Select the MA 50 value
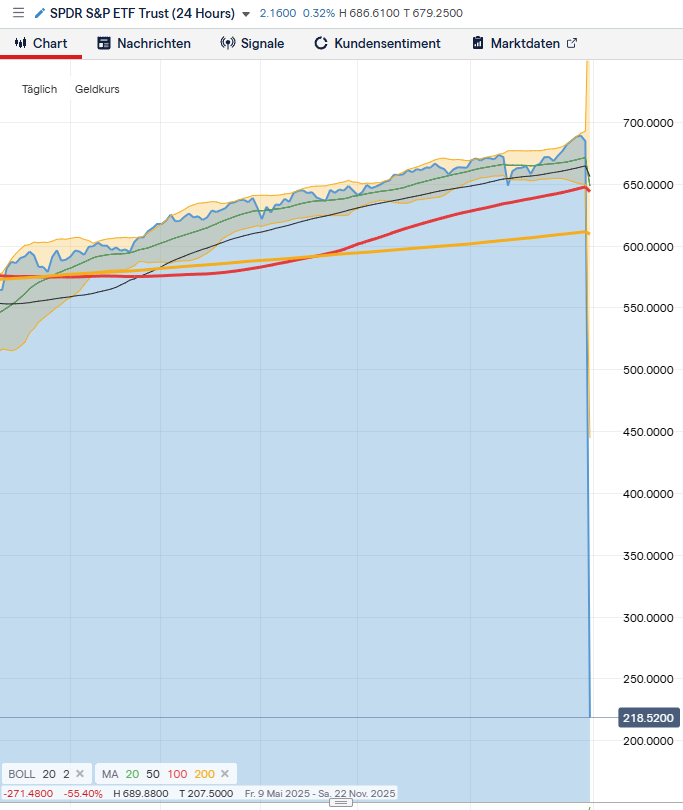683x810 pixels. point(153,774)
